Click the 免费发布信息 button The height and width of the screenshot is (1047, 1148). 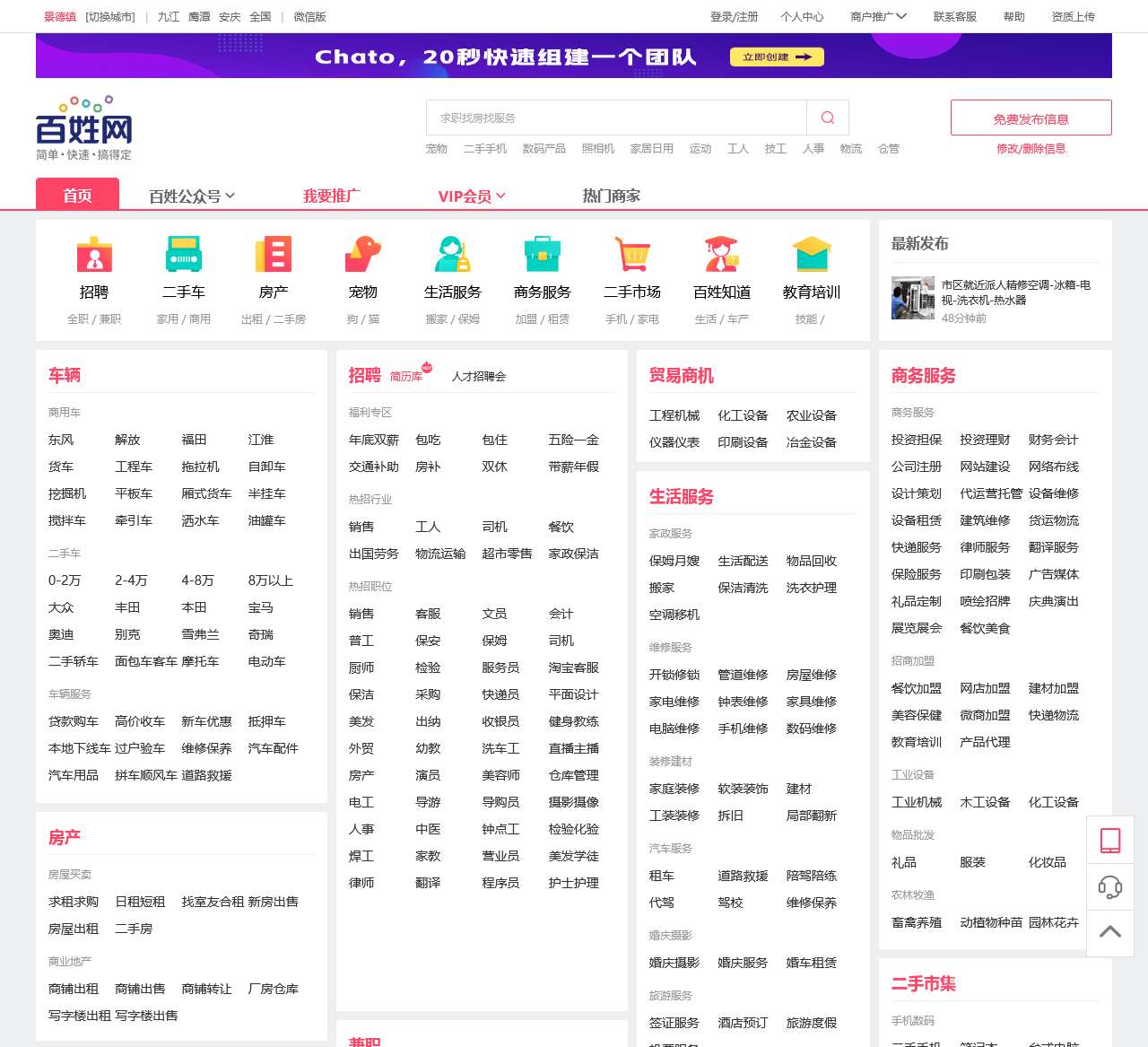[x=1031, y=118]
